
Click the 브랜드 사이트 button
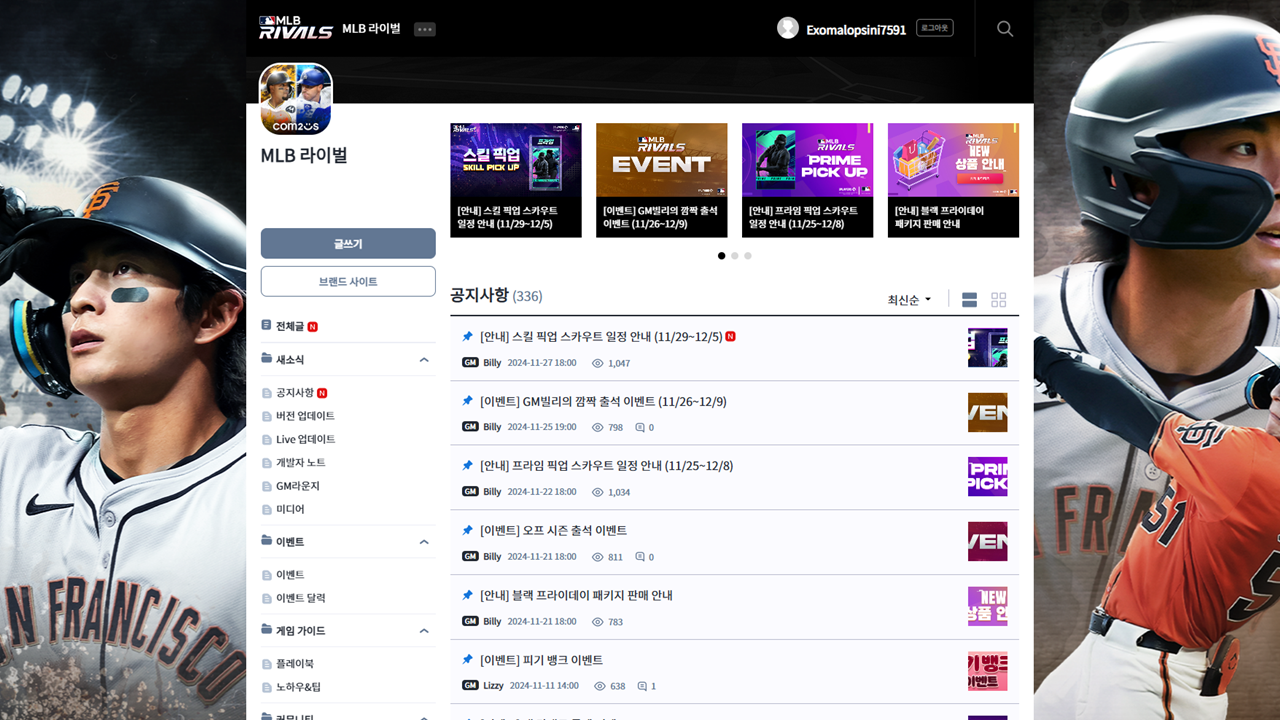click(x=348, y=282)
